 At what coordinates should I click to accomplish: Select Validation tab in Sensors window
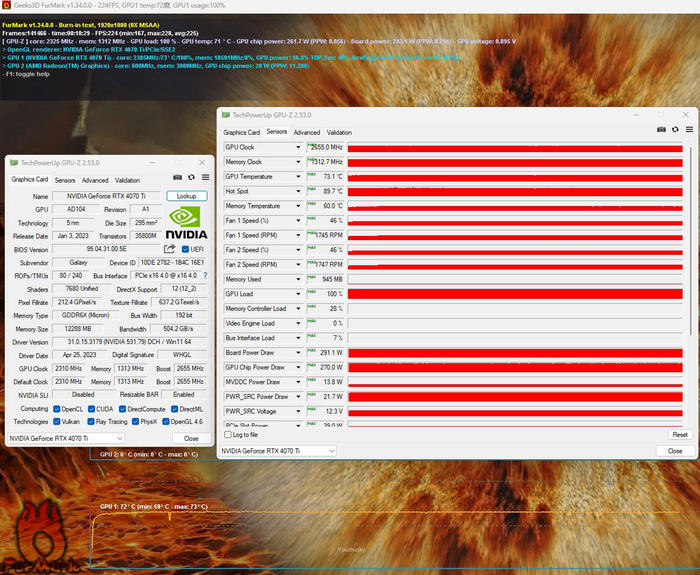coord(339,133)
